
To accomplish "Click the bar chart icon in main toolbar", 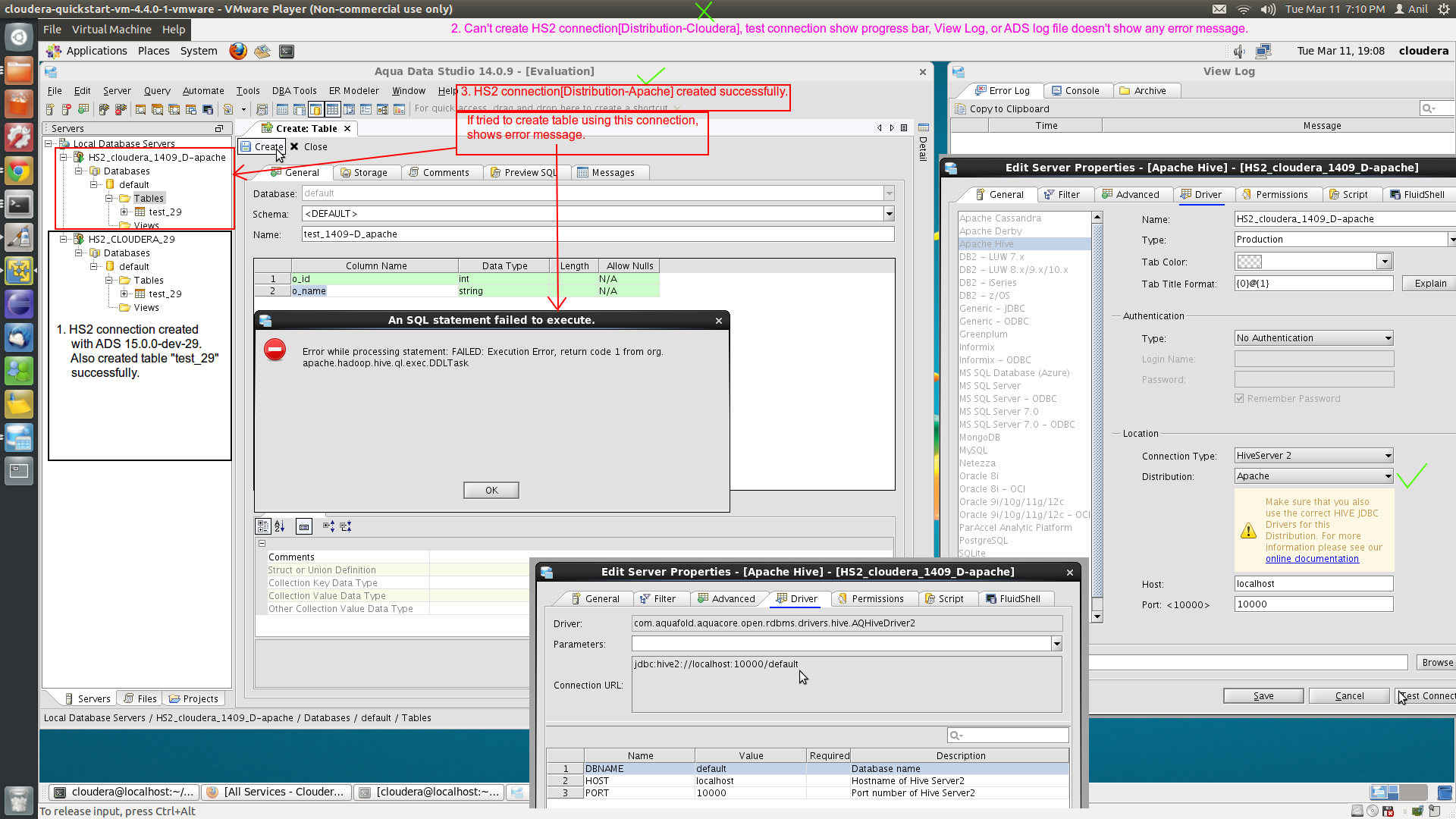I will pyautogui.click(x=399, y=110).
